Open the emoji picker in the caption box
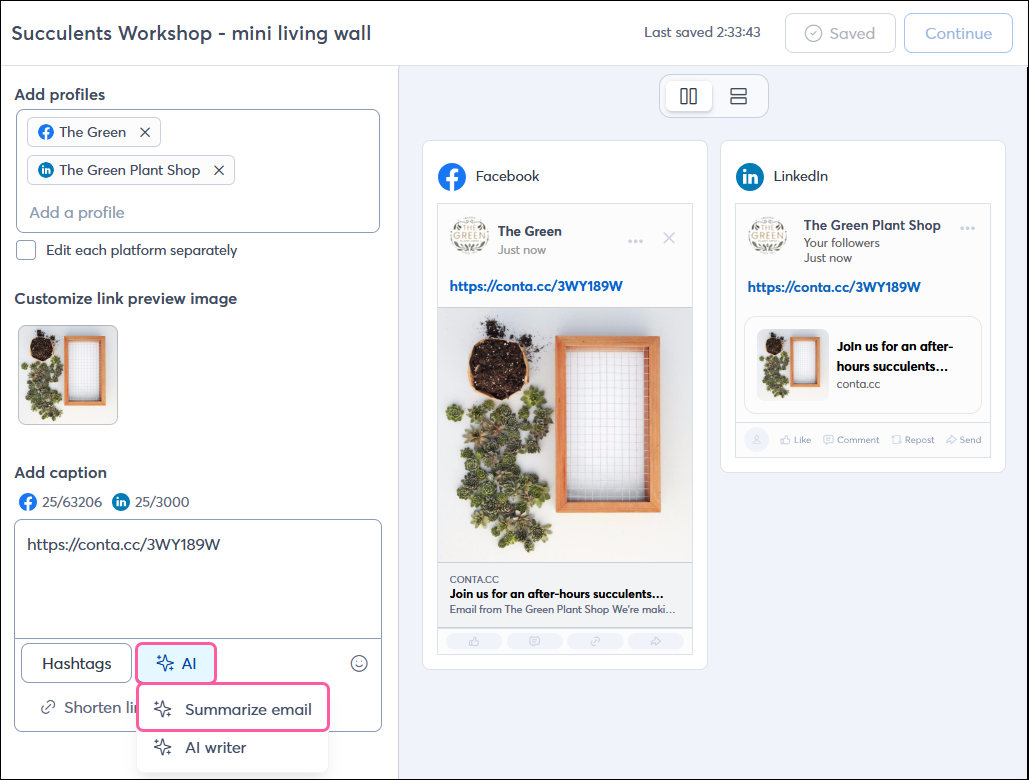Screen dimensions: 1029x780 pos(359,663)
